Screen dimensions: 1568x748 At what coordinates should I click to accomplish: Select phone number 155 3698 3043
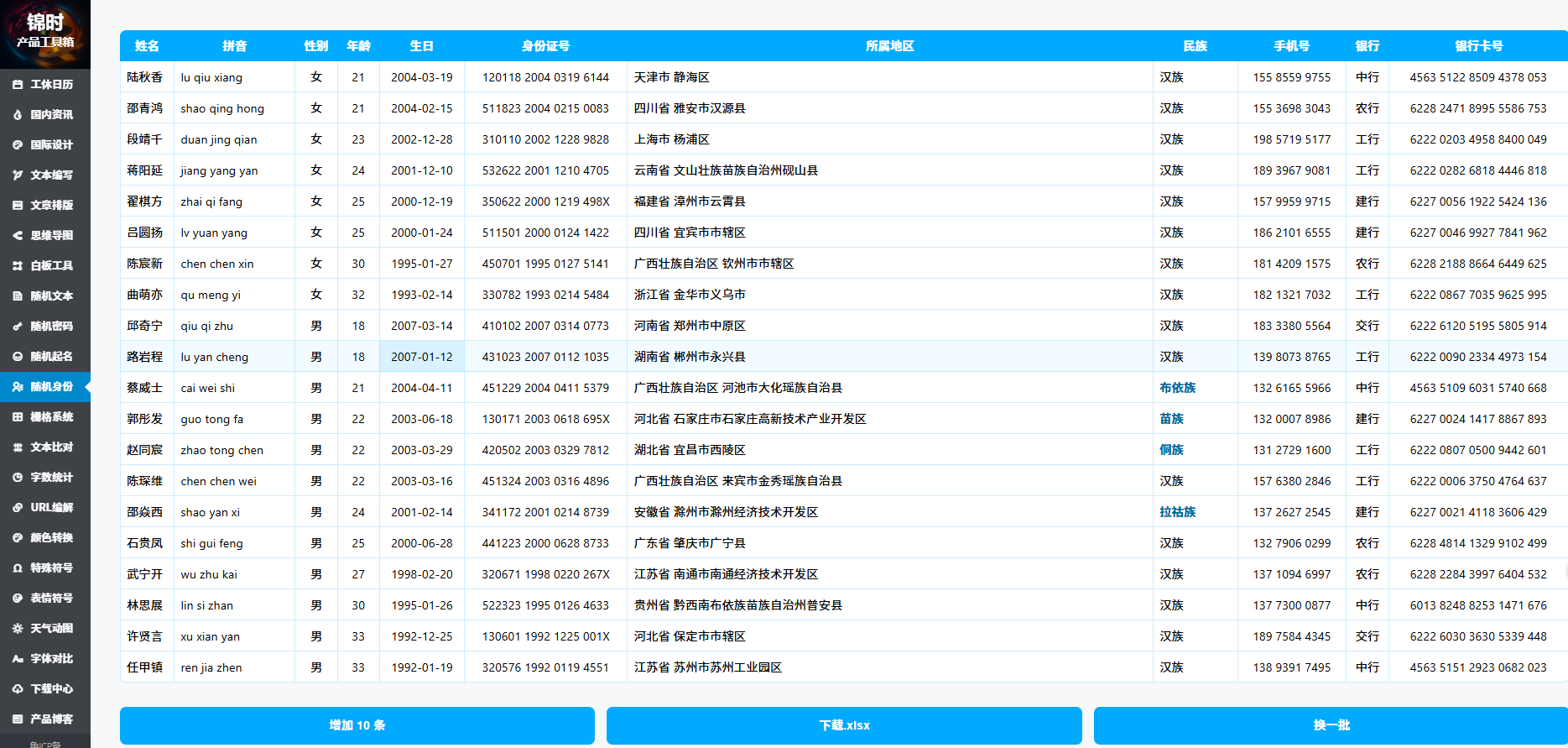[x=1292, y=108]
